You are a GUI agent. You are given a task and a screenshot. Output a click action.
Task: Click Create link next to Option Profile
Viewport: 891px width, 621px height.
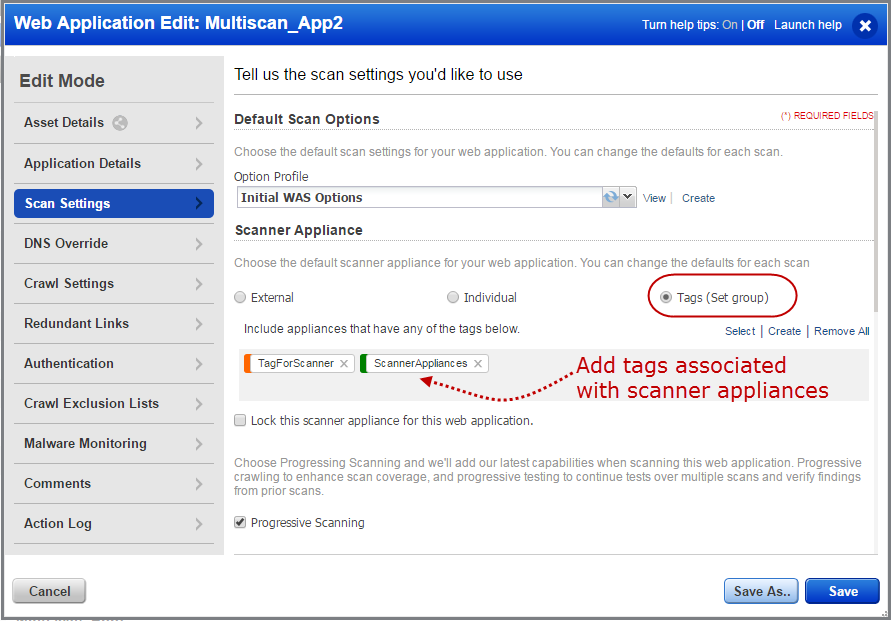pyautogui.click(x=698, y=198)
